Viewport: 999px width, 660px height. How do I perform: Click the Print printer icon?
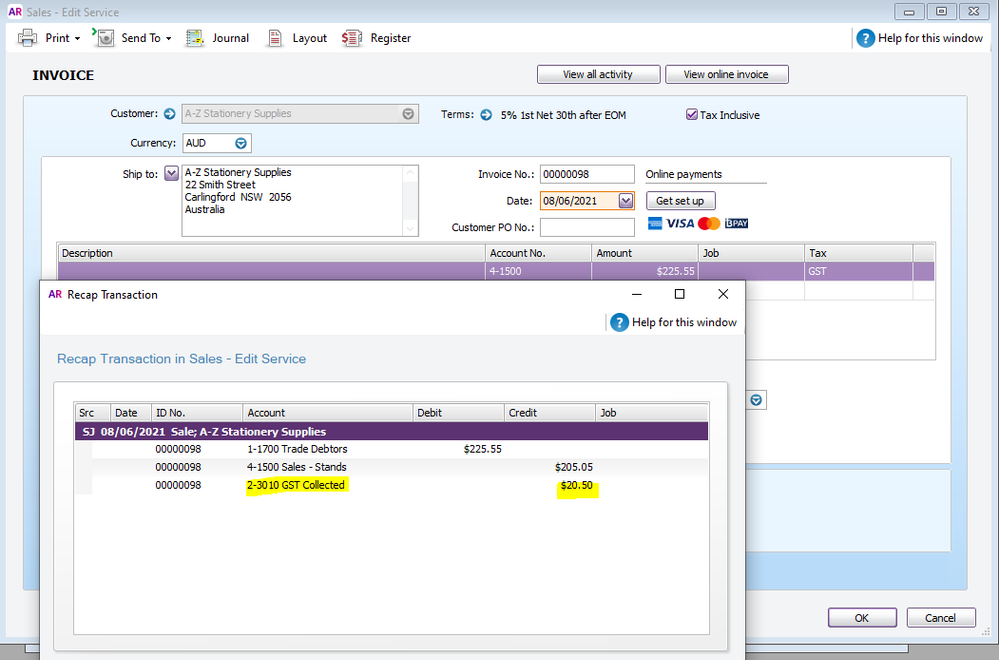pos(28,38)
